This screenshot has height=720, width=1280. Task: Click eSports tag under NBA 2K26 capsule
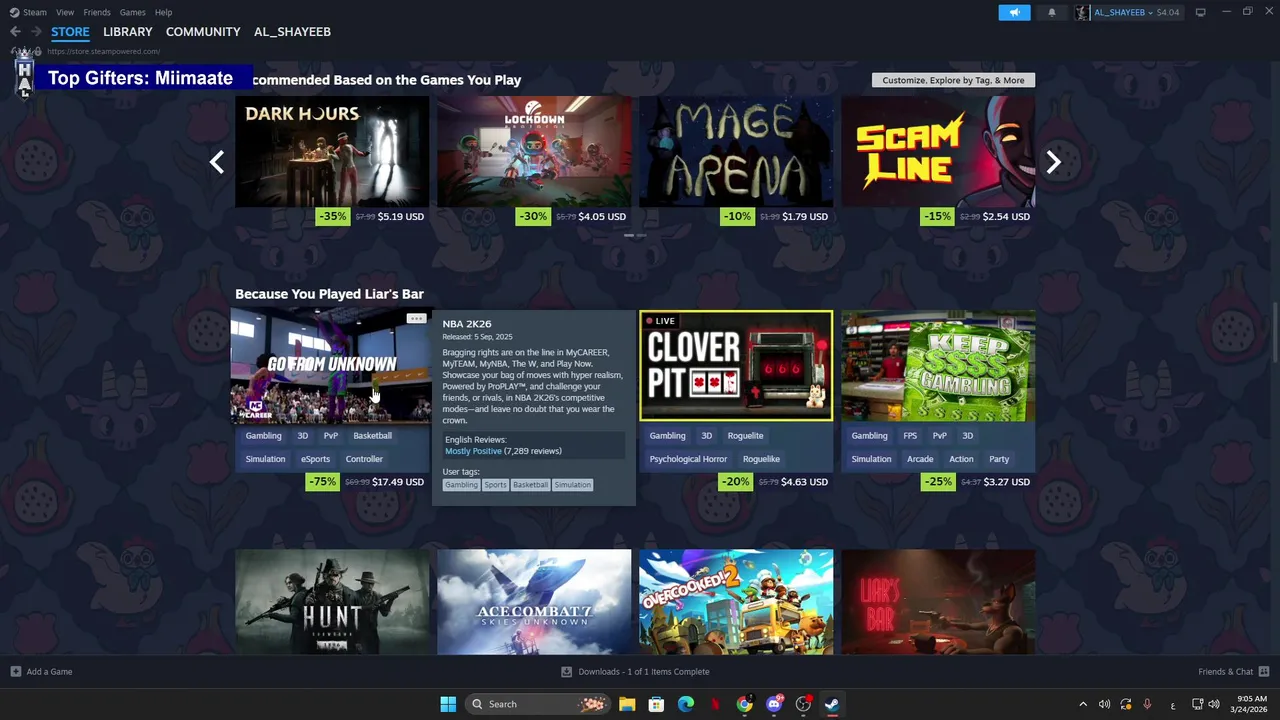[315, 459]
